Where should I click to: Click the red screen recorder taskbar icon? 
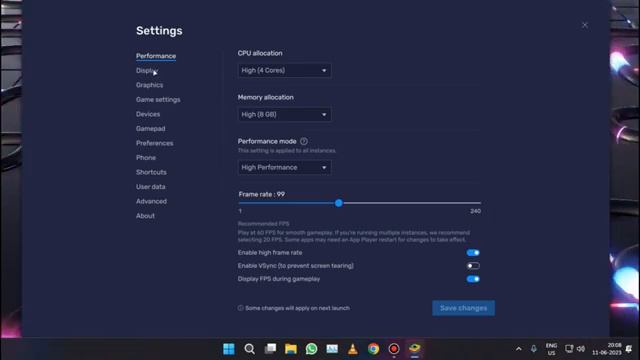pyautogui.click(x=394, y=349)
